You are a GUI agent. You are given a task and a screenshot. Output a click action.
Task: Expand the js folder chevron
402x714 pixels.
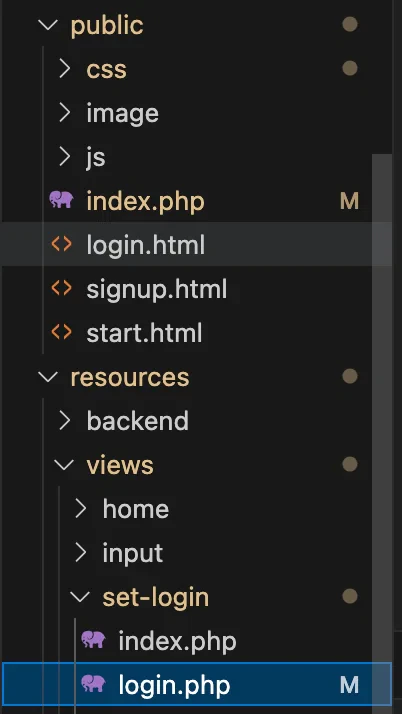[65, 157]
